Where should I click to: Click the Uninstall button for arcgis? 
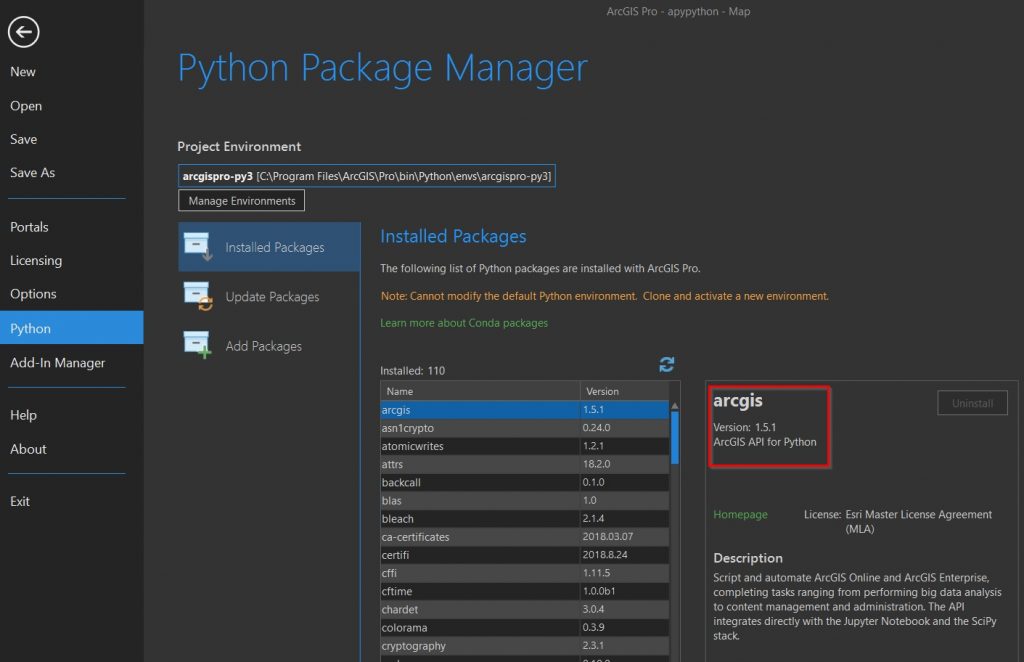pos(971,402)
